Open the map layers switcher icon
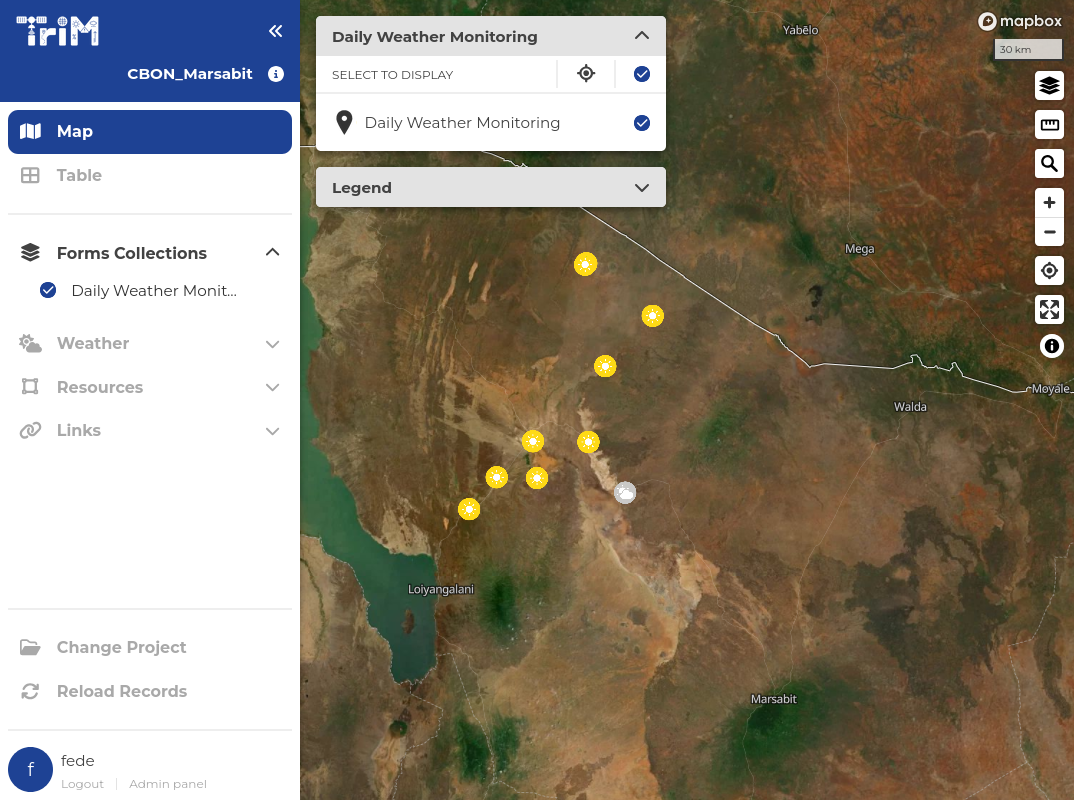1074x800 pixels. pyautogui.click(x=1049, y=86)
